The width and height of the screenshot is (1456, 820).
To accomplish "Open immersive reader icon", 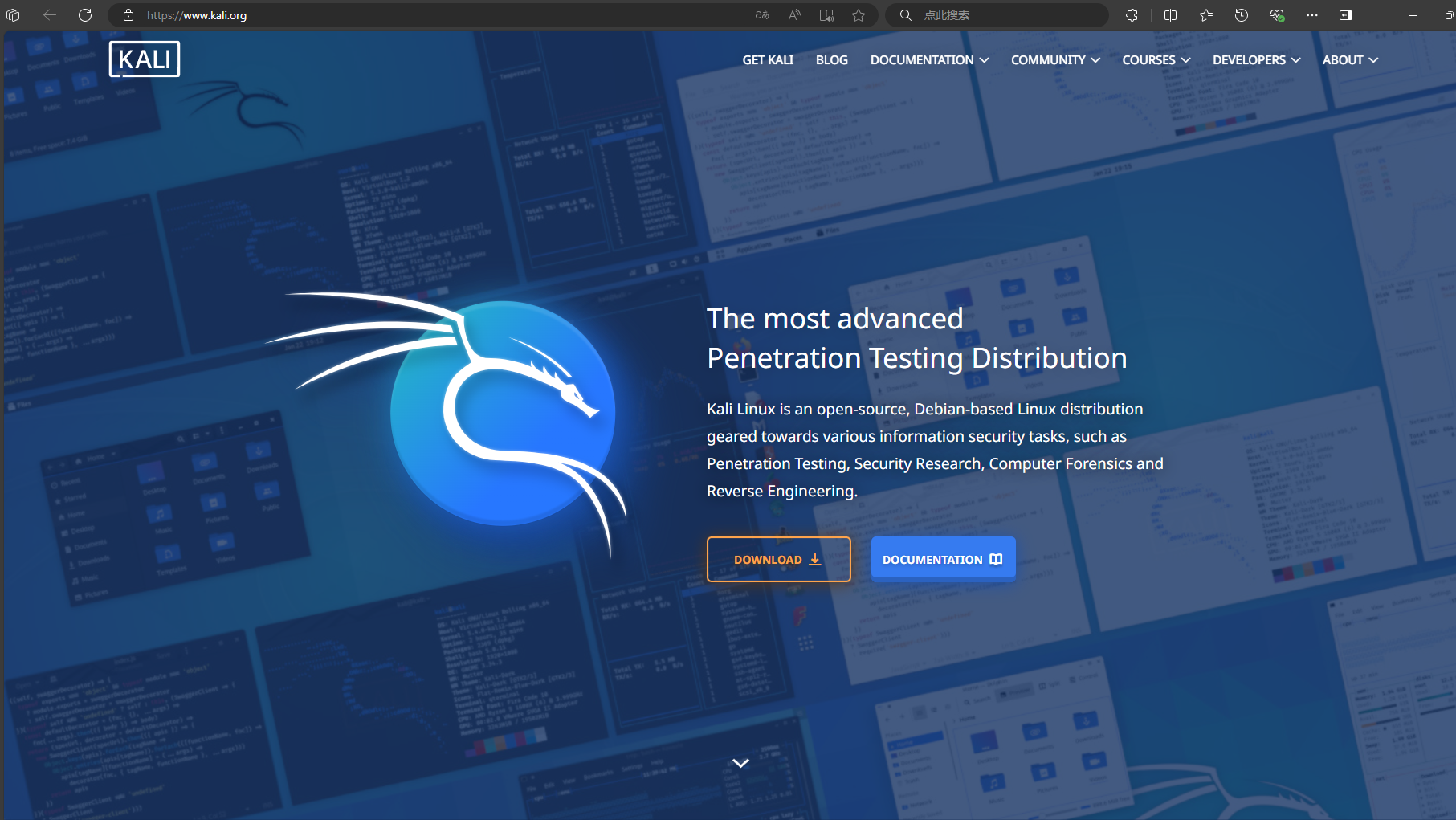I will pos(826,15).
